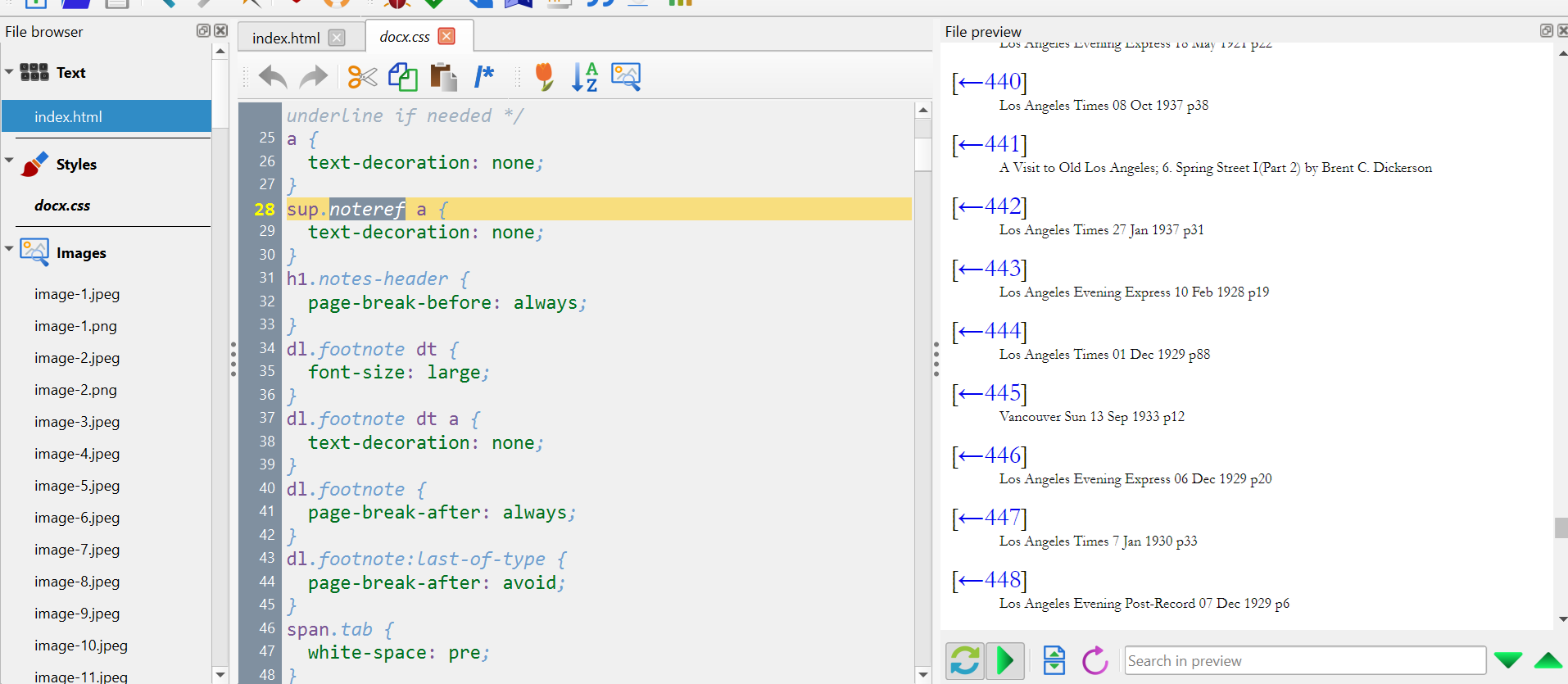Image resolution: width=1568 pixels, height=684 pixels.
Task: Cut selected text with scissors icon
Action: pyautogui.click(x=361, y=77)
